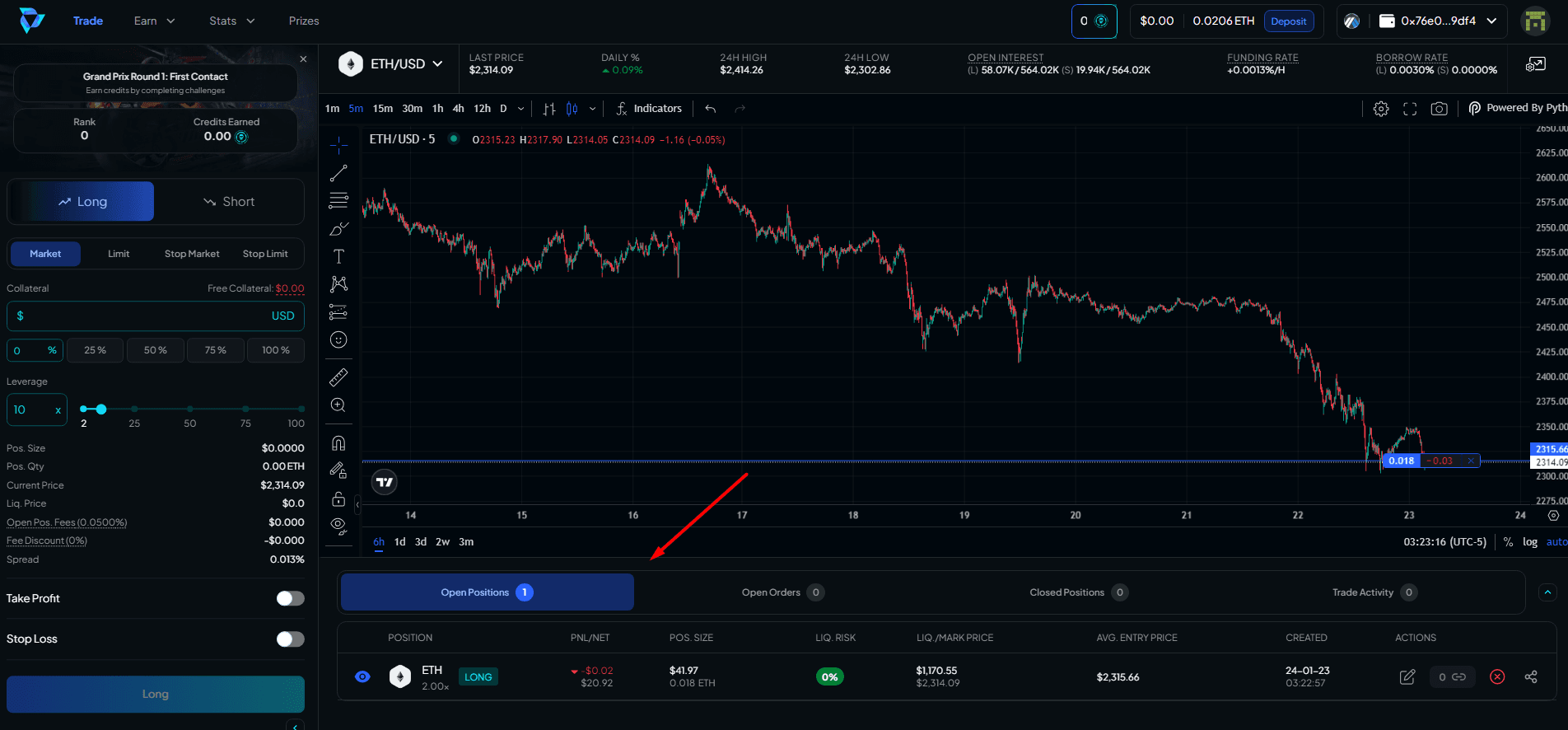Set leverage slider to 50 mark
This screenshot has height=730, width=1568.
click(190, 409)
